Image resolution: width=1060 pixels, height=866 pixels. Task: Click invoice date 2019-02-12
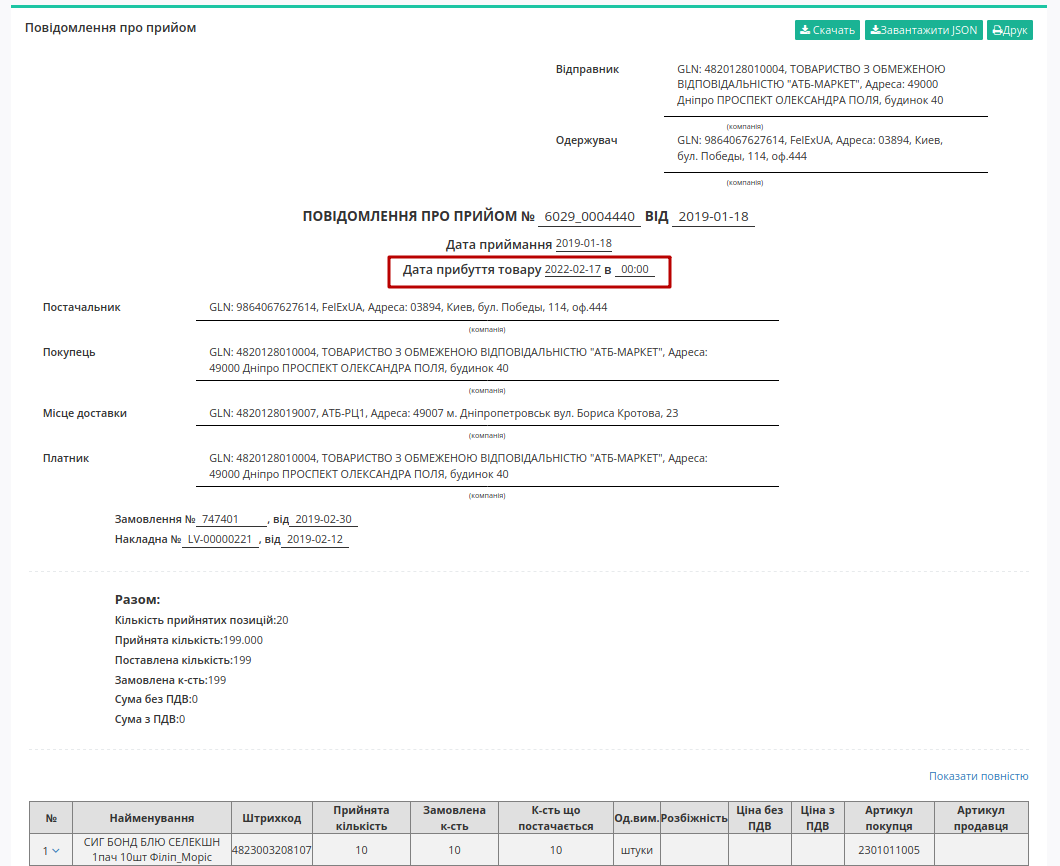[x=315, y=539]
